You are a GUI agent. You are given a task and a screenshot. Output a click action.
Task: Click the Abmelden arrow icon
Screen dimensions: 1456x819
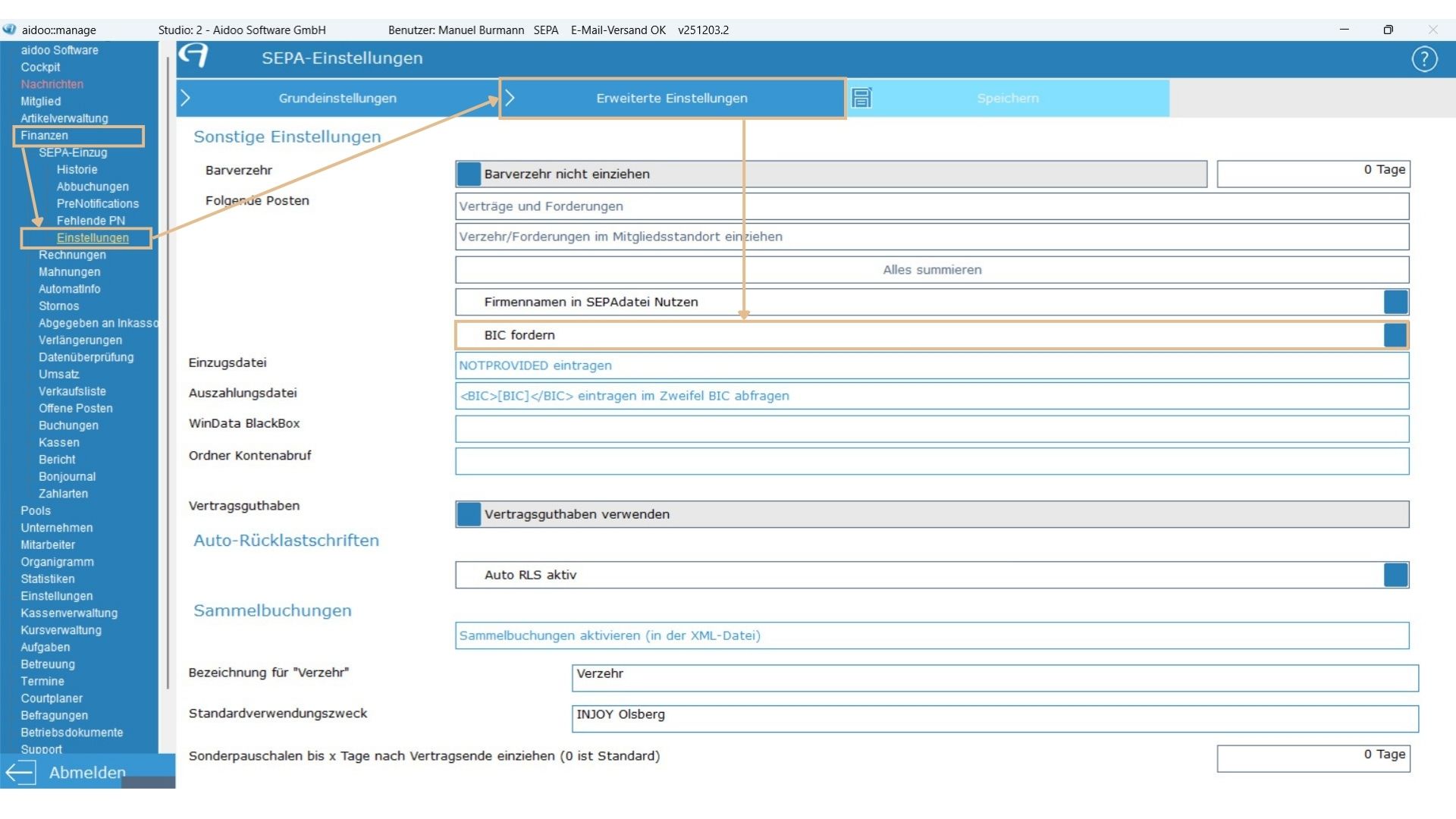pos(20,773)
